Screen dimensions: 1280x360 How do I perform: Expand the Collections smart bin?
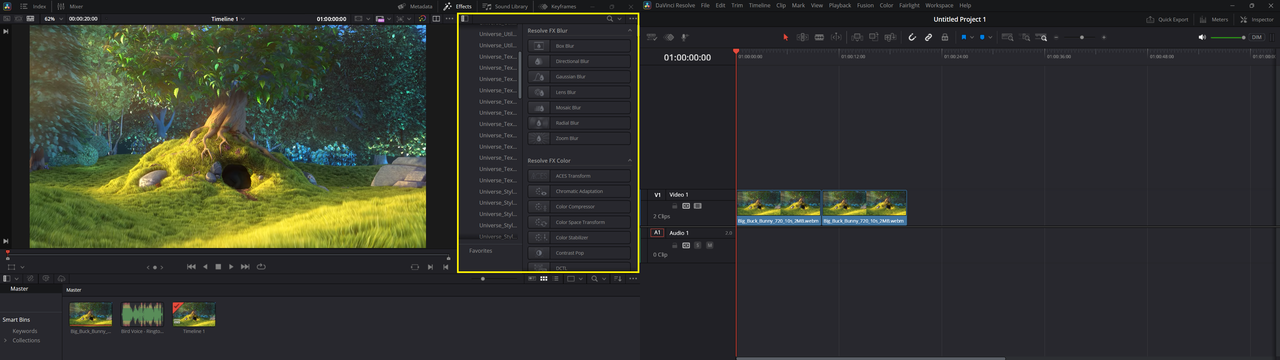click(5, 340)
